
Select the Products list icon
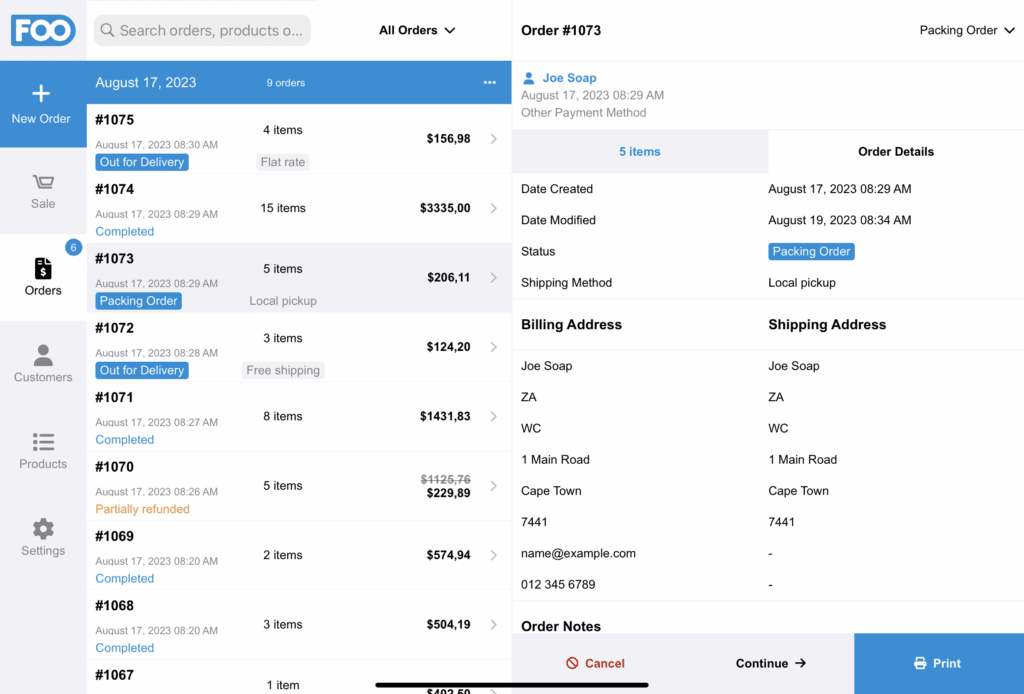pyautogui.click(x=42, y=441)
